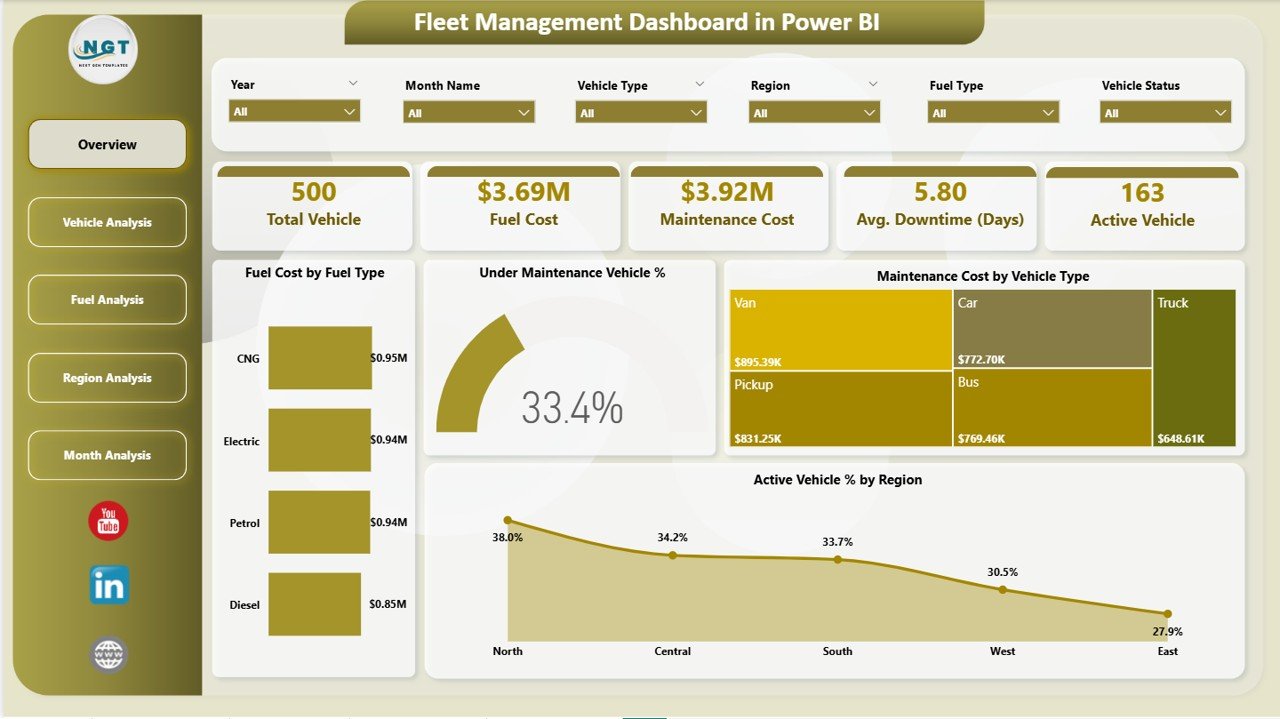This screenshot has height=719, width=1280.
Task: Open the Fuel Type dropdown
Action: tap(1047, 111)
